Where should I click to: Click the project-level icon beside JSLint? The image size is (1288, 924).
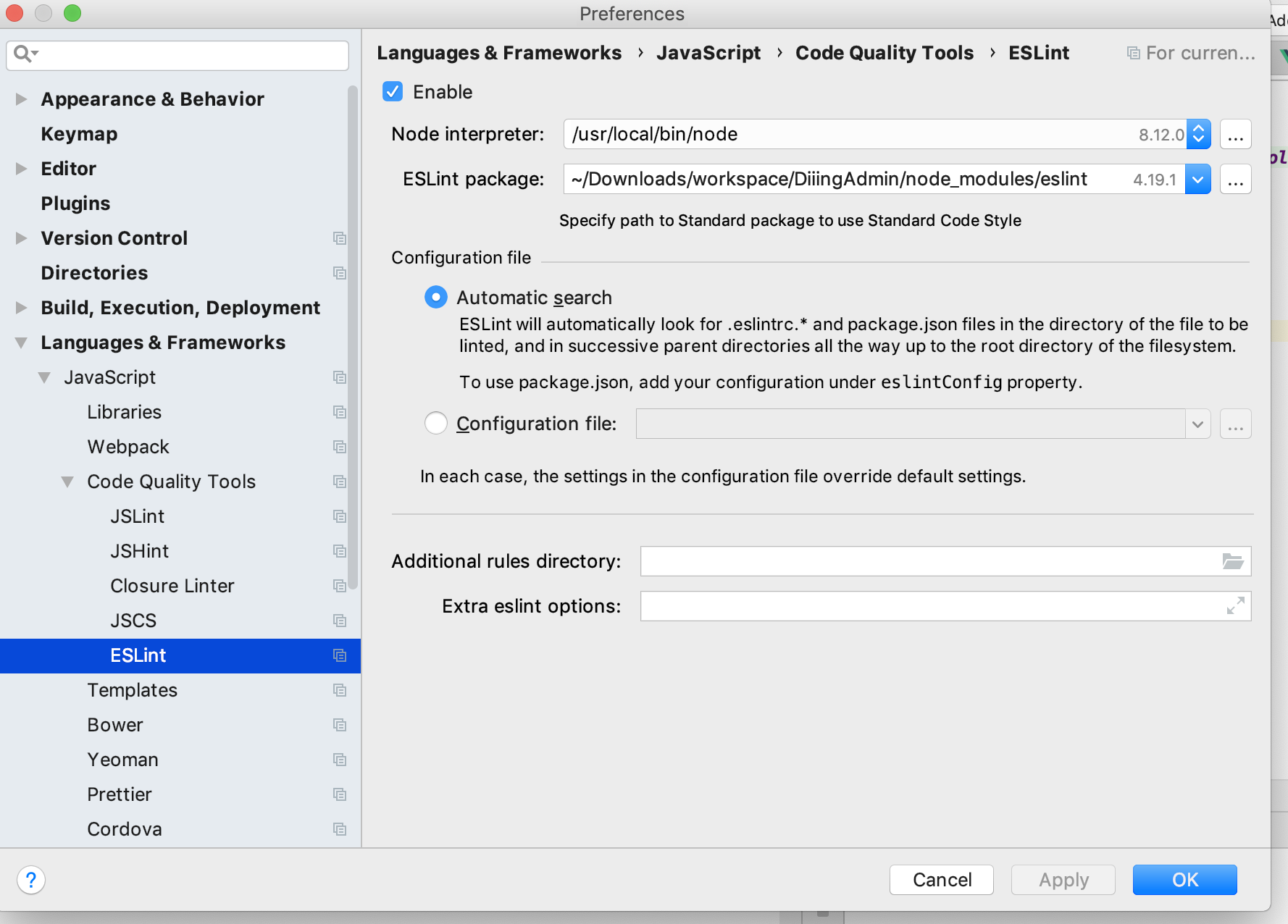point(339,516)
